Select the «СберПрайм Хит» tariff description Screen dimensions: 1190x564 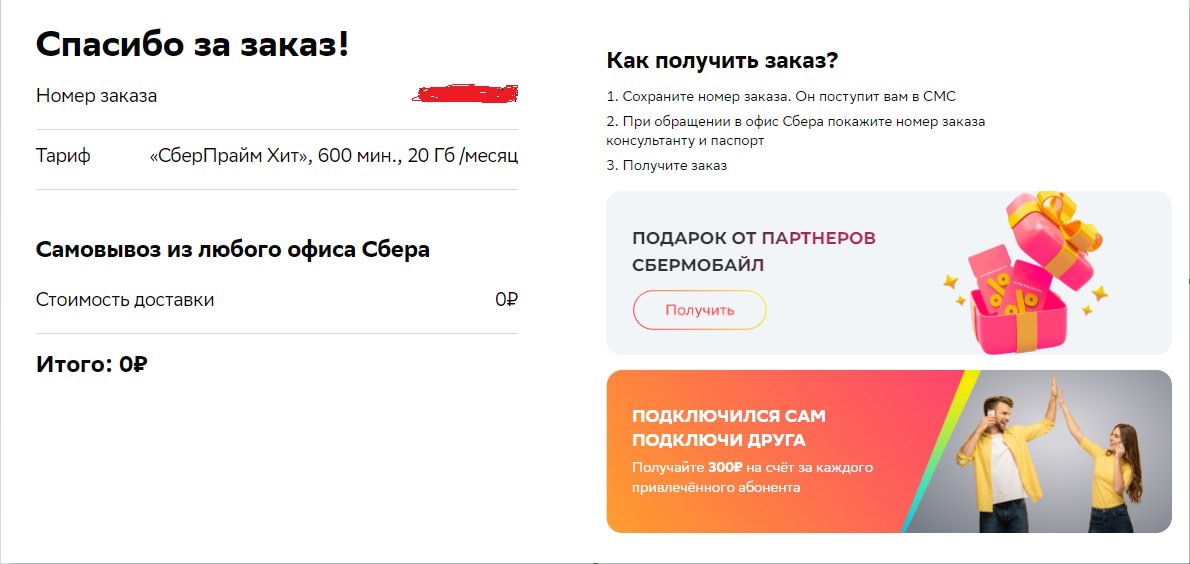(x=333, y=156)
